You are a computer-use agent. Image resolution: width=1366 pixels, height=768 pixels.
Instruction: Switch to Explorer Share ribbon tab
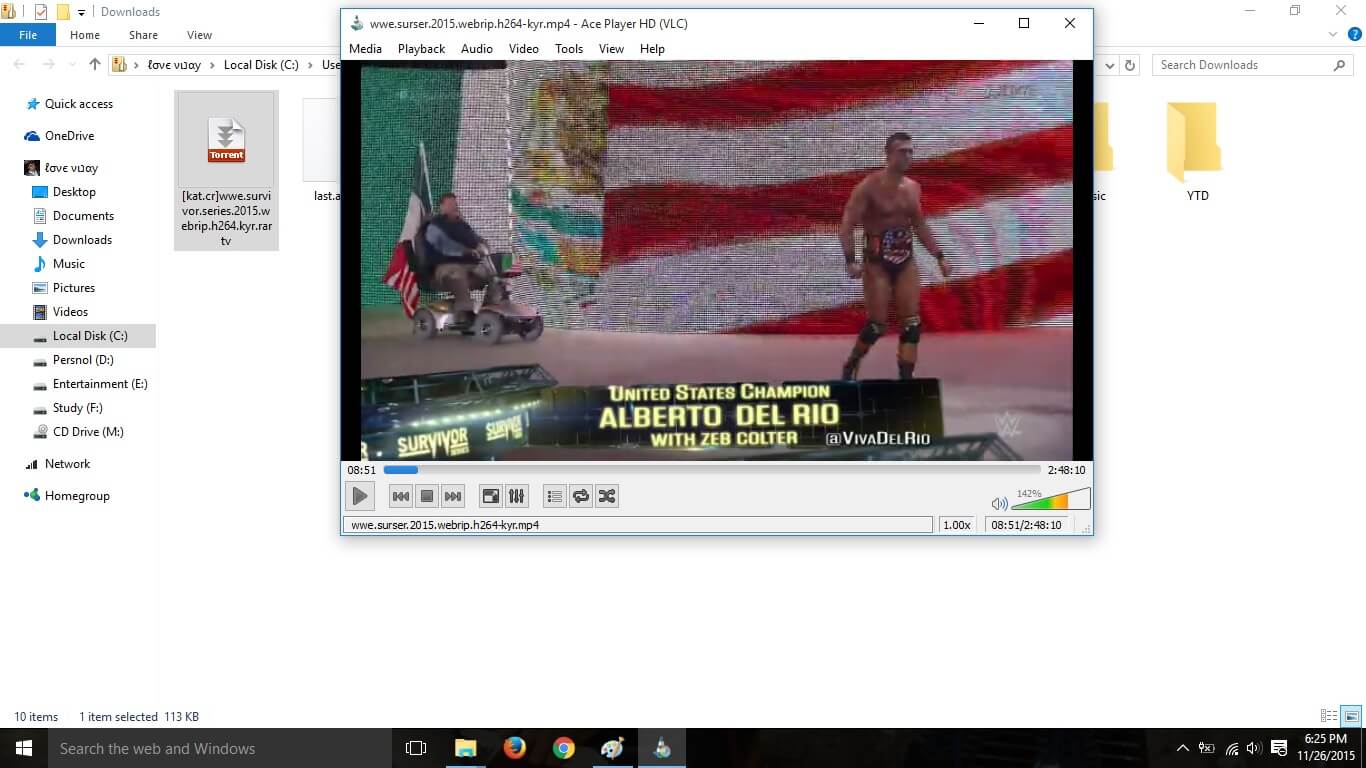143,35
